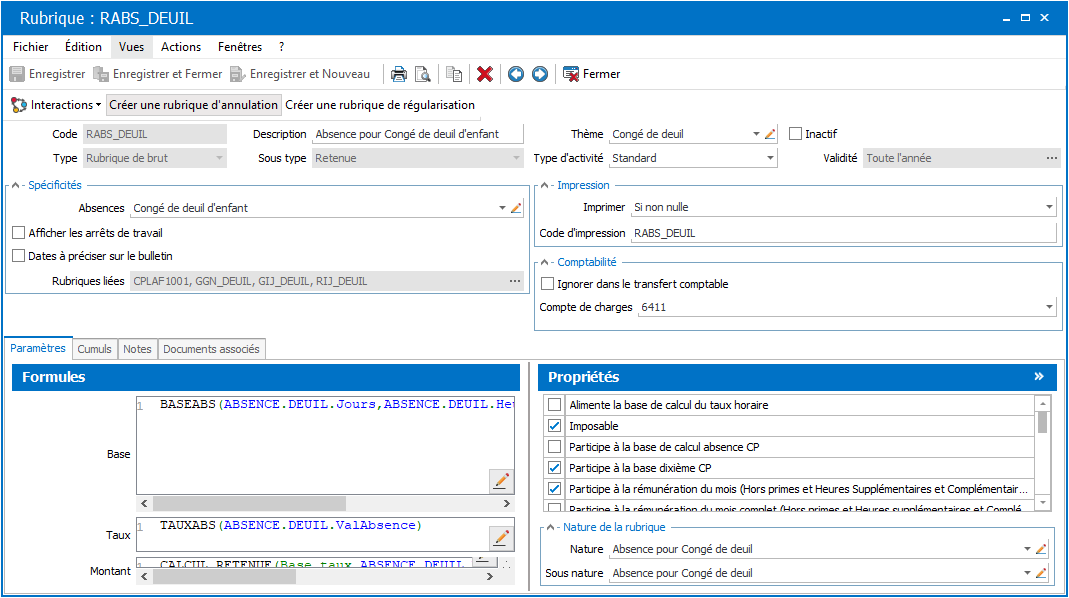Open the Imprimer dropdown
Screen dimensions: 1069x598
1049,207
